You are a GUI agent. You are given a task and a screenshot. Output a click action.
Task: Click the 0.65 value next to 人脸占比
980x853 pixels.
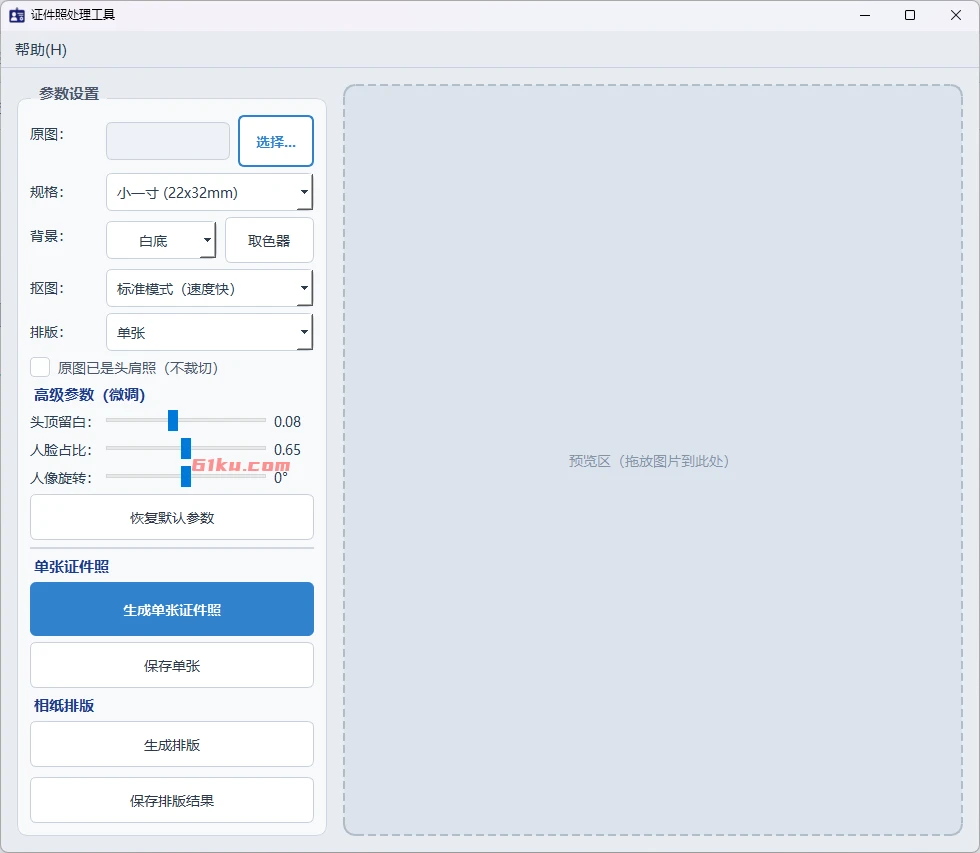point(288,450)
